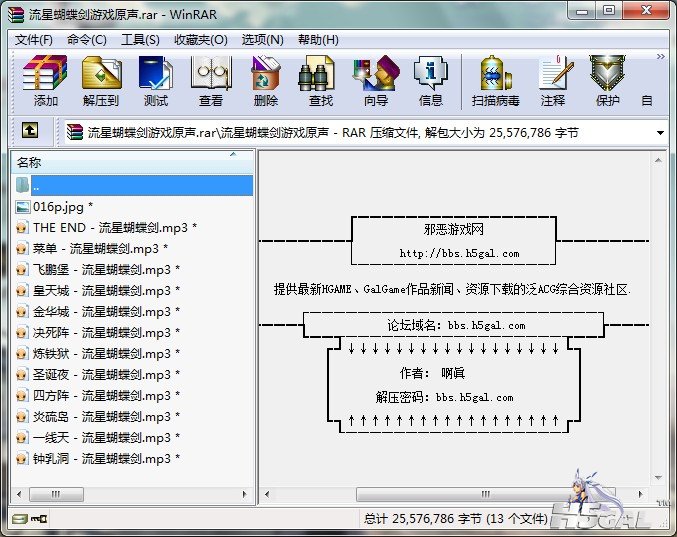Click the 删除 (Delete) toolbar icon

(x=266, y=81)
